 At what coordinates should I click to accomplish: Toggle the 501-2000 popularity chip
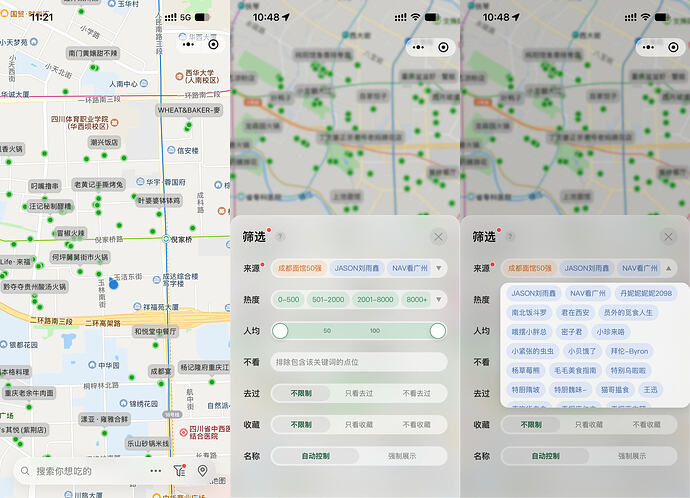tap(328, 300)
